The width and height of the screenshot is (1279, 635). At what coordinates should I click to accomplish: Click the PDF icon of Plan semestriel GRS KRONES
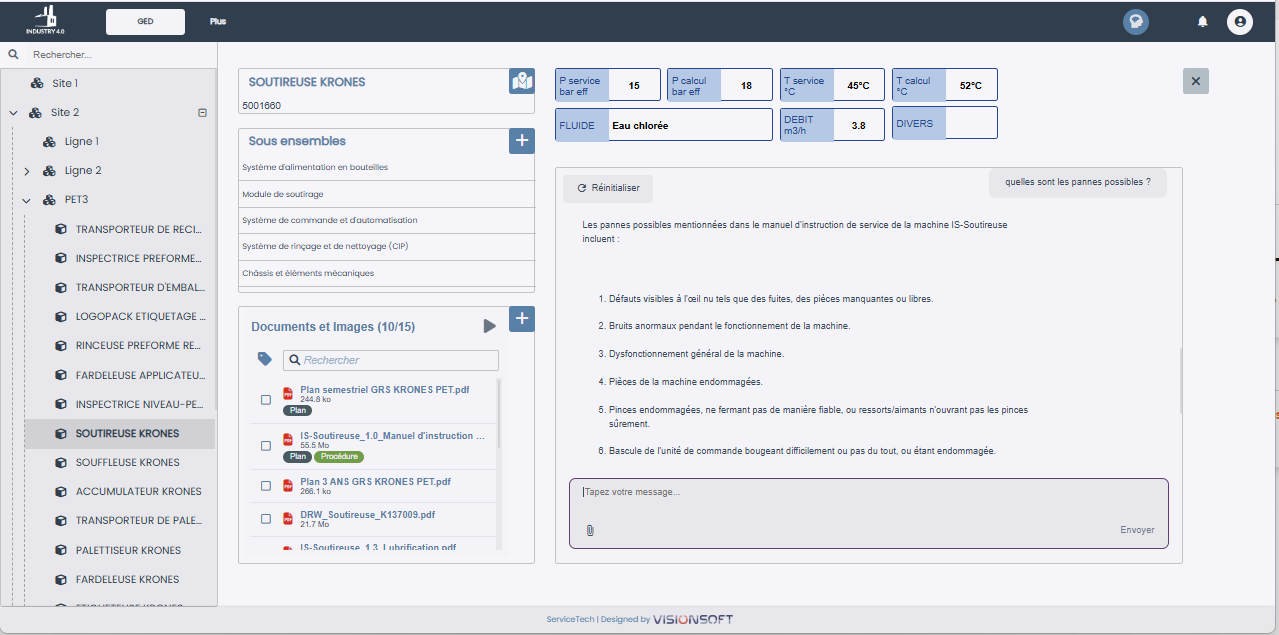[x=288, y=394]
